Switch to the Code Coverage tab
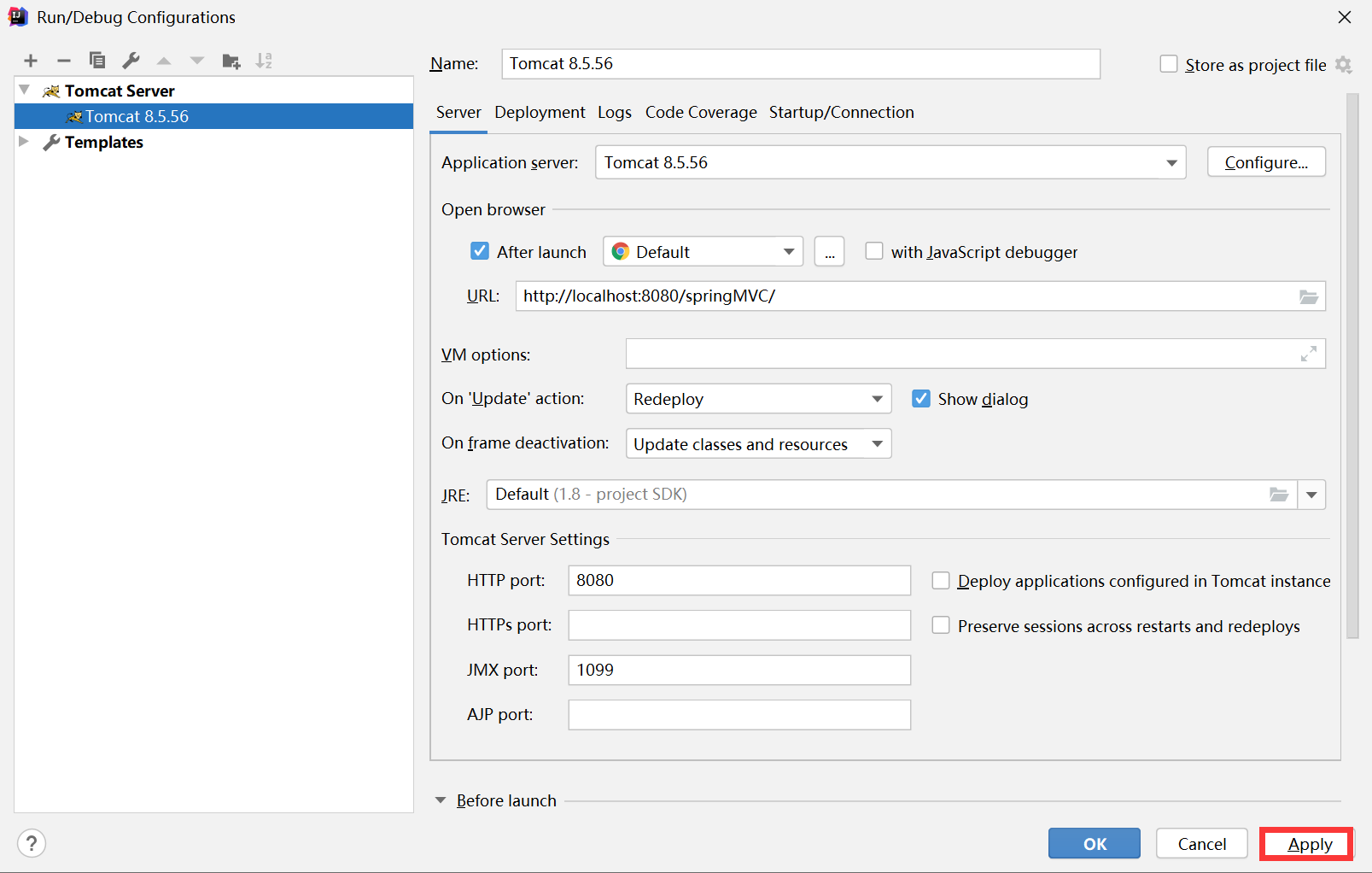The height and width of the screenshot is (873, 1372). coord(701,113)
